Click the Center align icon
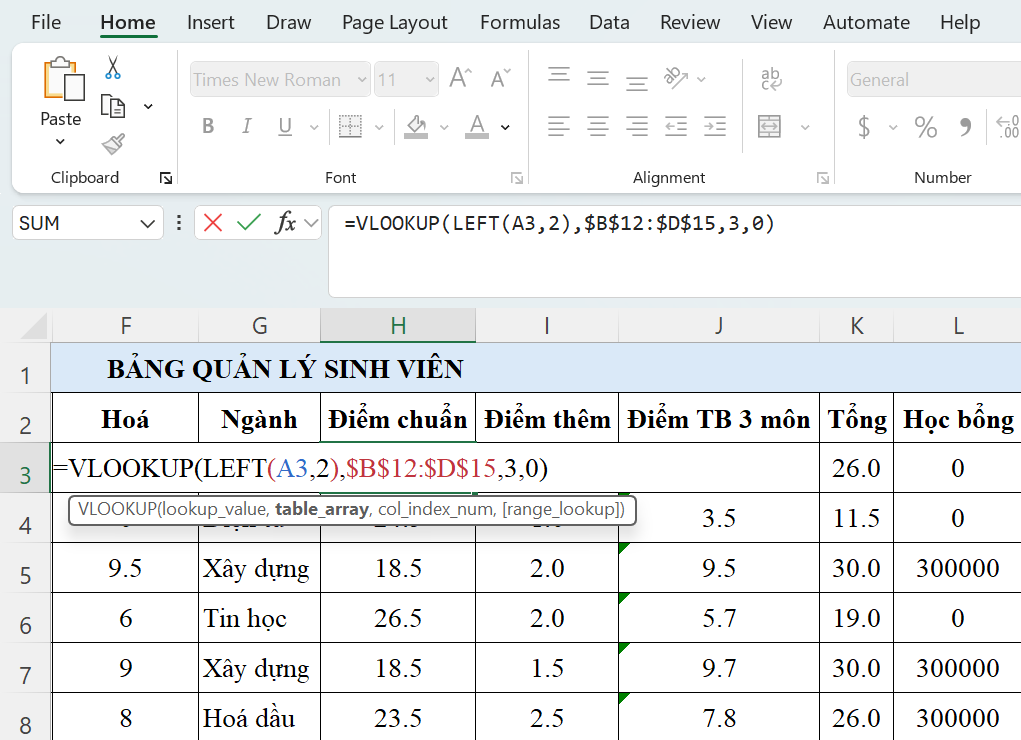Image resolution: width=1021 pixels, height=740 pixels. [x=598, y=126]
